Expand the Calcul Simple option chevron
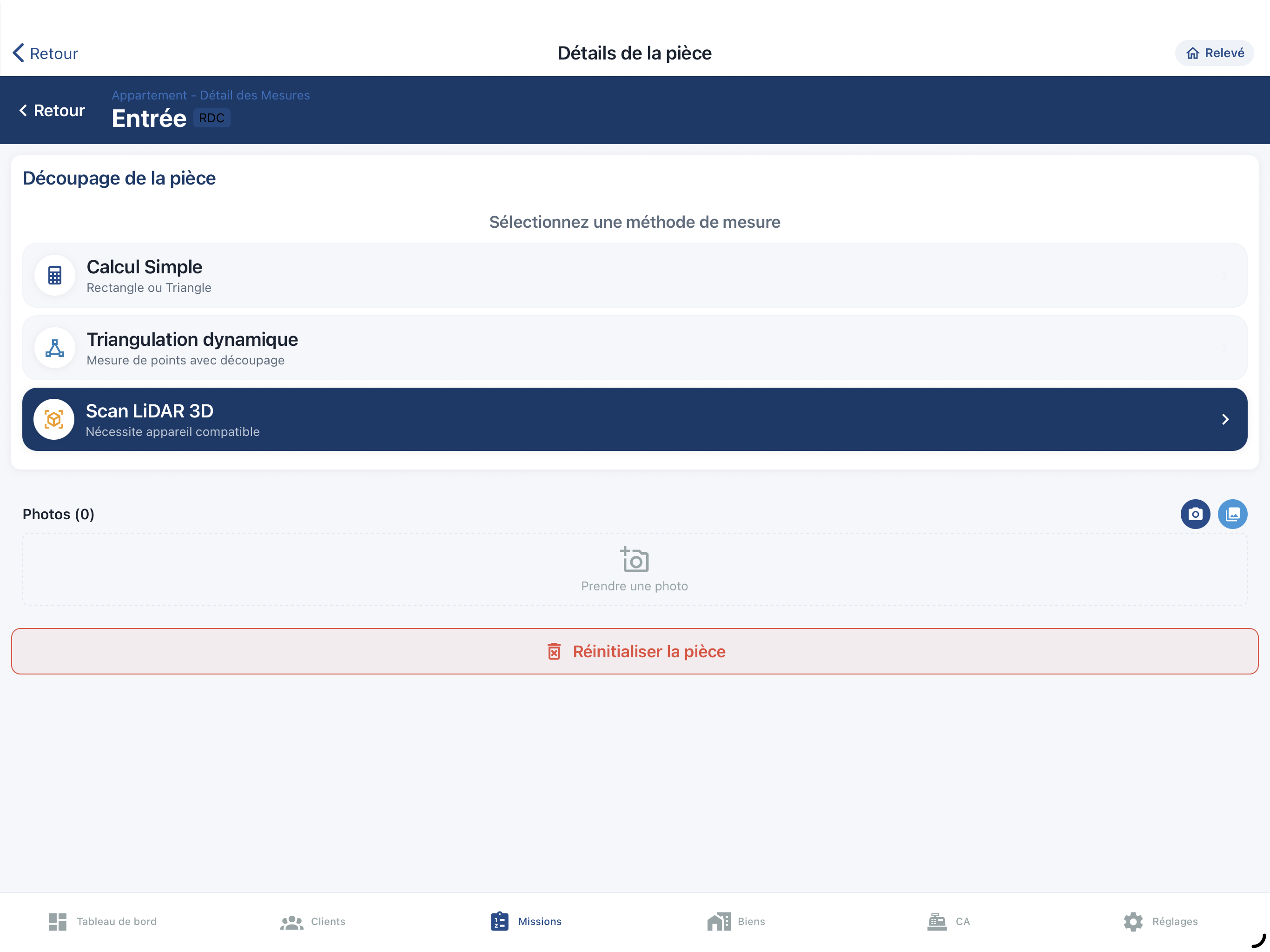The height and width of the screenshot is (952, 1270). coord(1226,275)
